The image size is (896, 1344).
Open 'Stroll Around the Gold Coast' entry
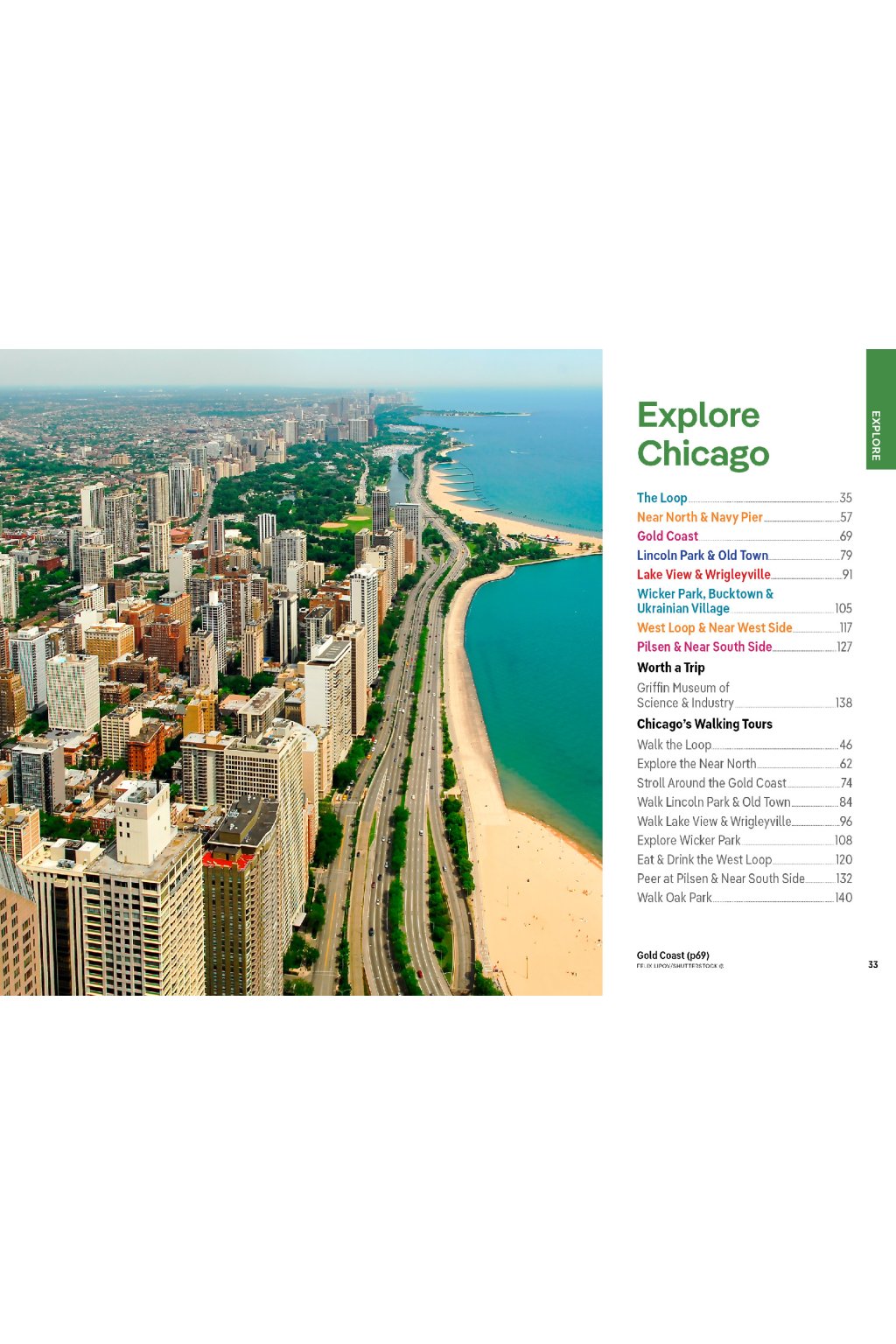[x=744, y=783]
